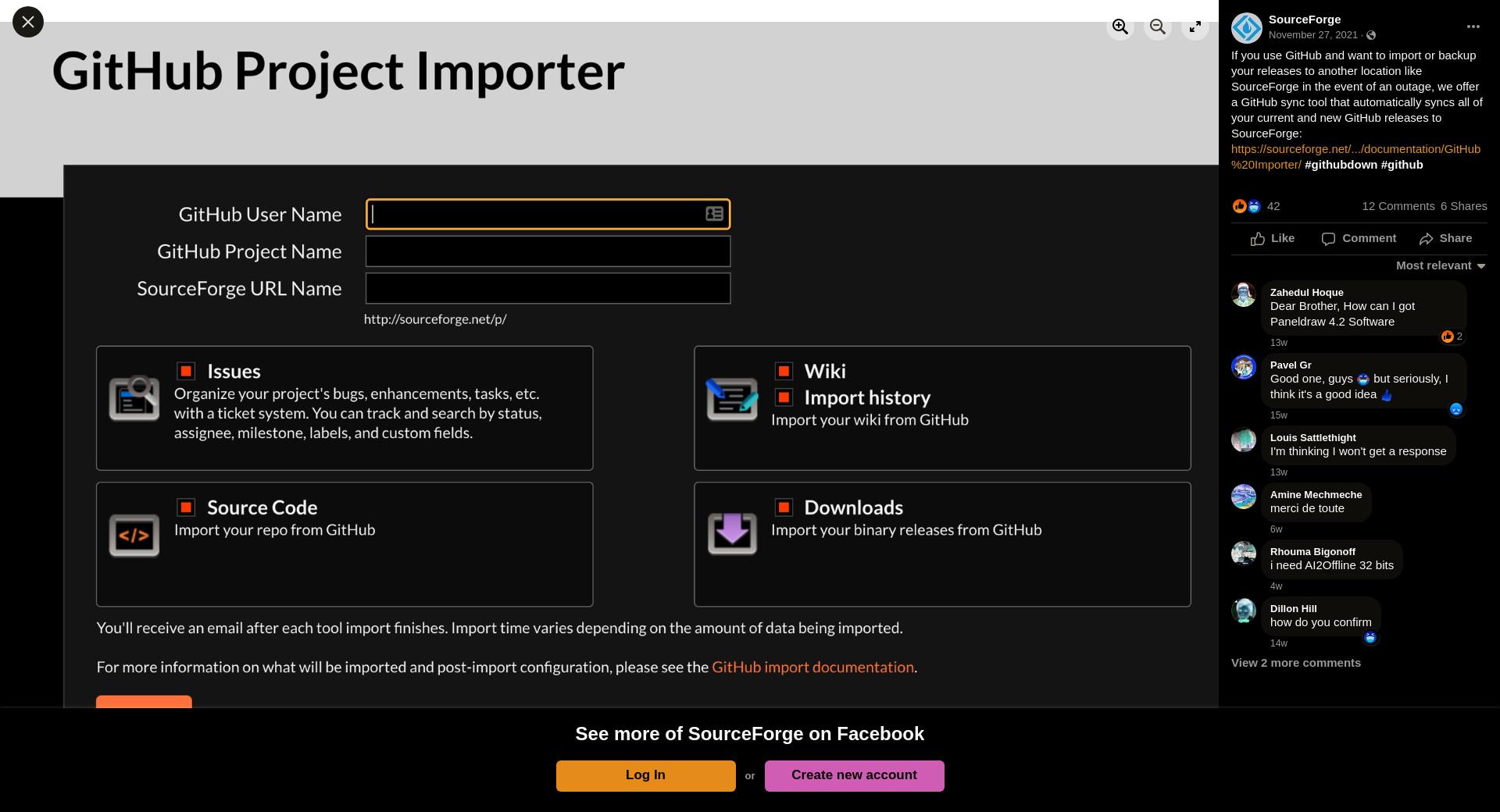Click Louis Sattlethight's avatar
Viewport: 1500px width, 812px height.
click(x=1244, y=440)
